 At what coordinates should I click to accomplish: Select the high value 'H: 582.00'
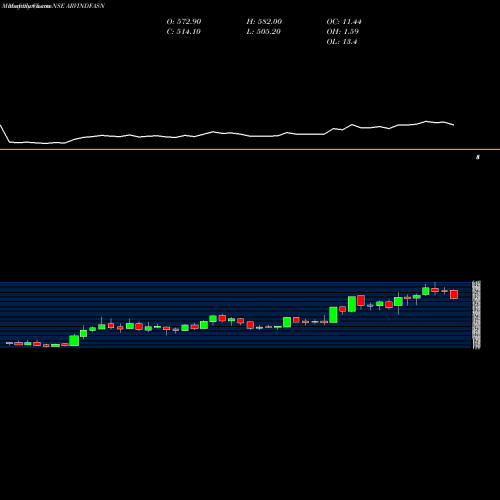click(x=264, y=21)
